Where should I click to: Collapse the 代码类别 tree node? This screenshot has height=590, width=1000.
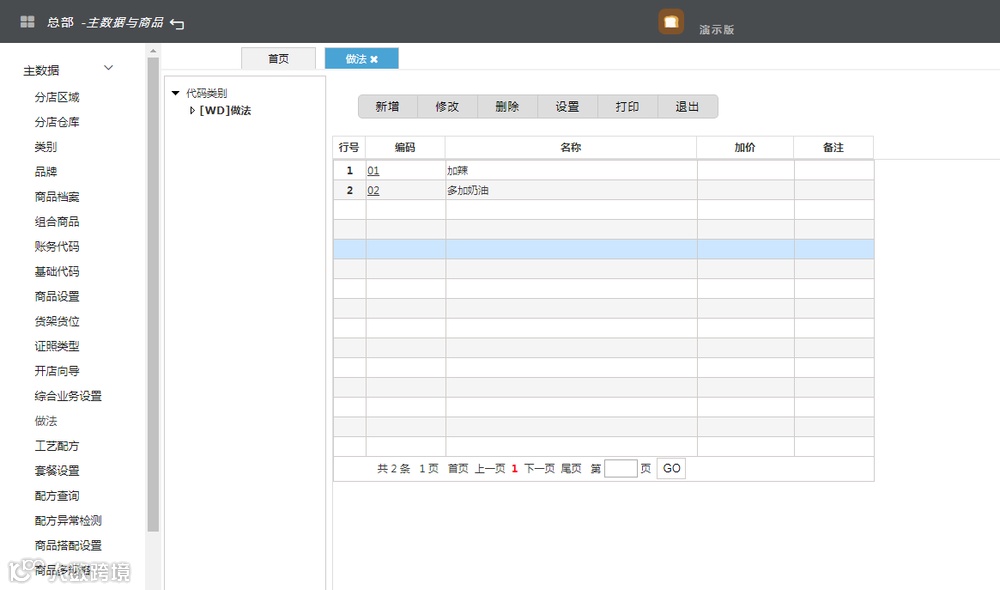[175, 93]
